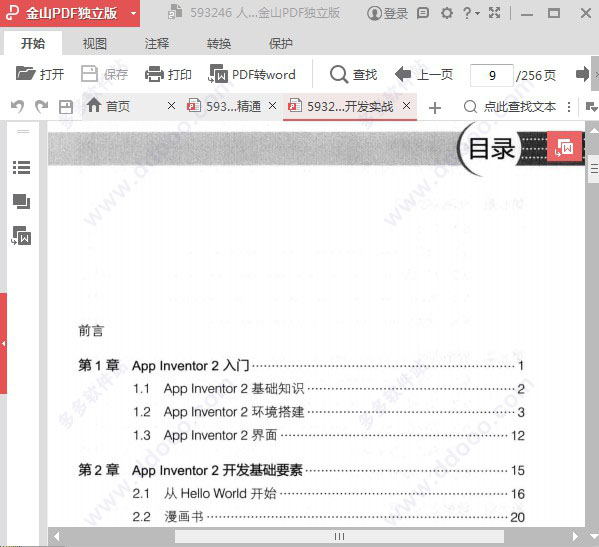
Task: Expand the 金山PDF独立版 application menu arrow
Action: [133, 13]
